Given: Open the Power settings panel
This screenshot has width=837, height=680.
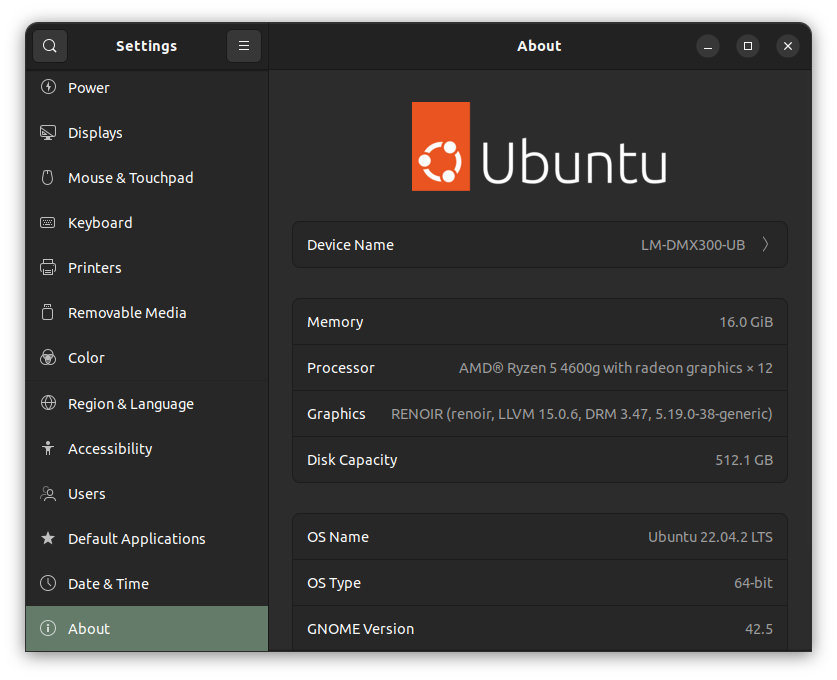Looking at the screenshot, I should click(x=147, y=88).
